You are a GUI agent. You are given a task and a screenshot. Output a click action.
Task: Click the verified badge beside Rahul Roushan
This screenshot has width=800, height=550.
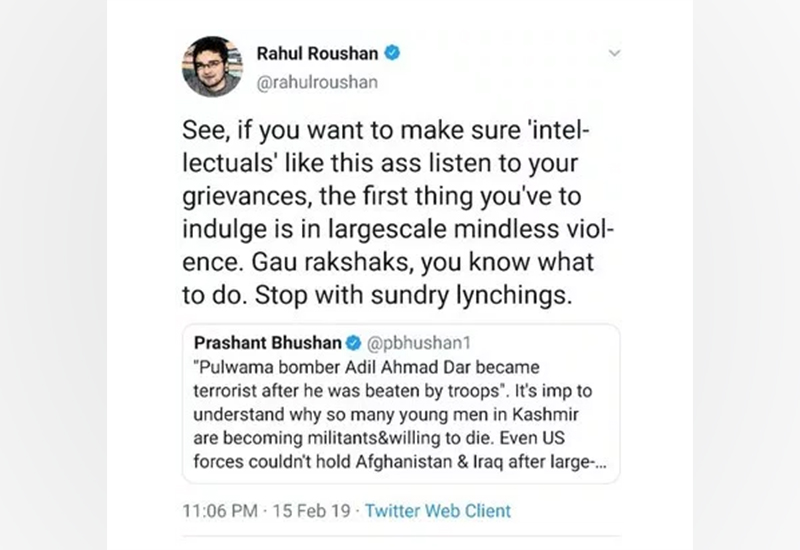[x=394, y=56]
